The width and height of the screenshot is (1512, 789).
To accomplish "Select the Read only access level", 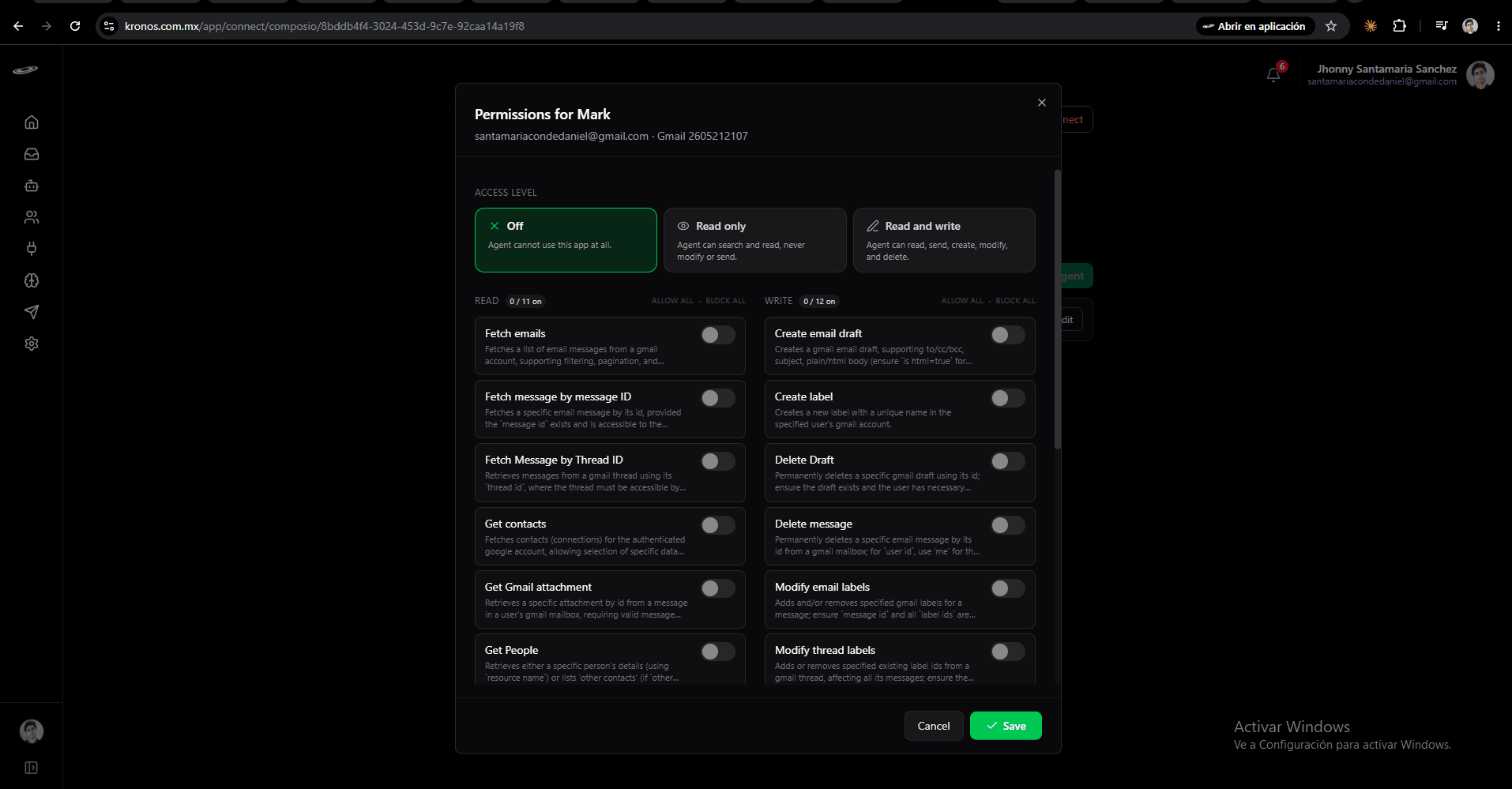I will coord(755,240).
